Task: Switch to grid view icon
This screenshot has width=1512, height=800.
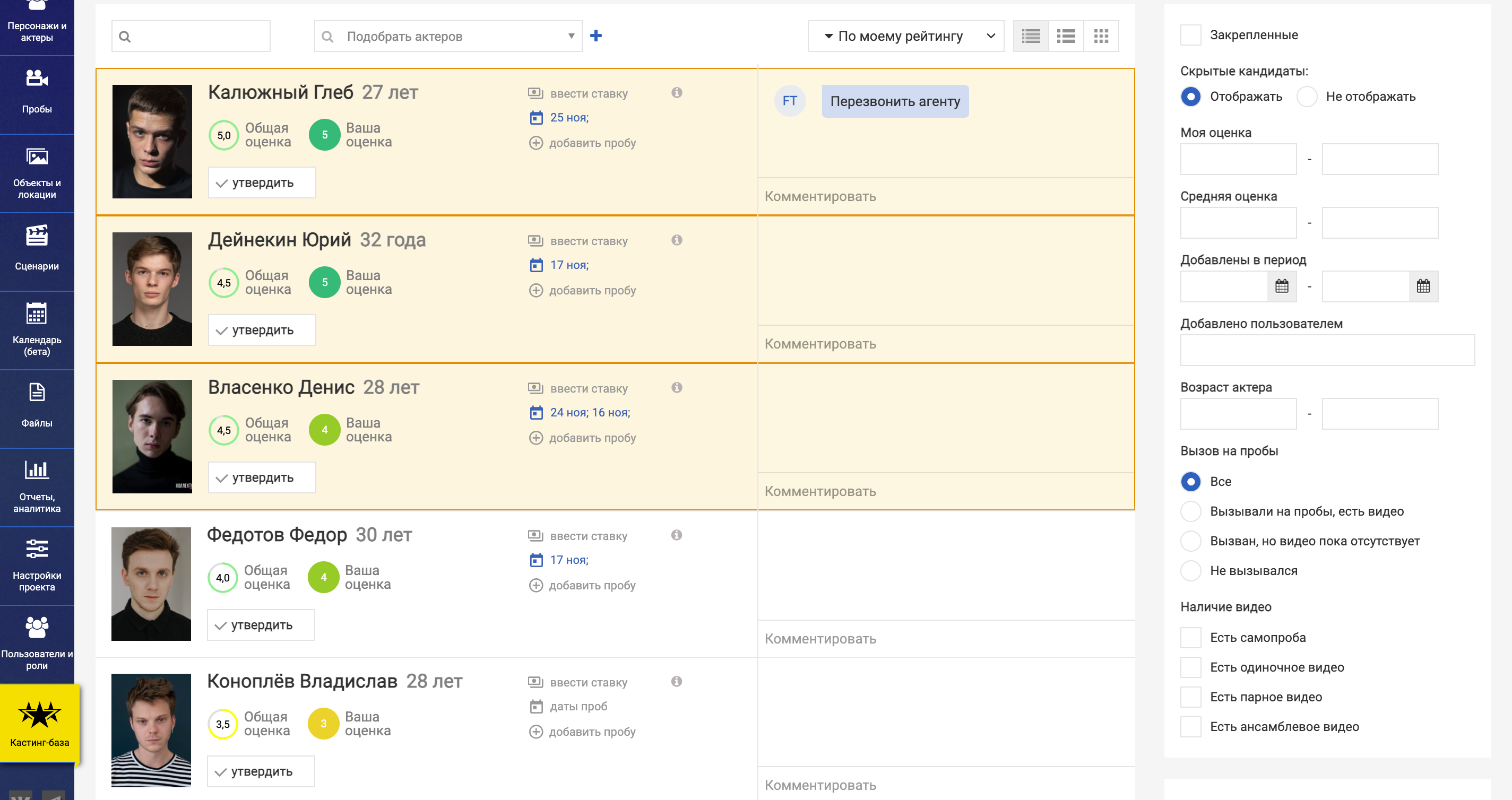Action: [x=1101, y=37]
